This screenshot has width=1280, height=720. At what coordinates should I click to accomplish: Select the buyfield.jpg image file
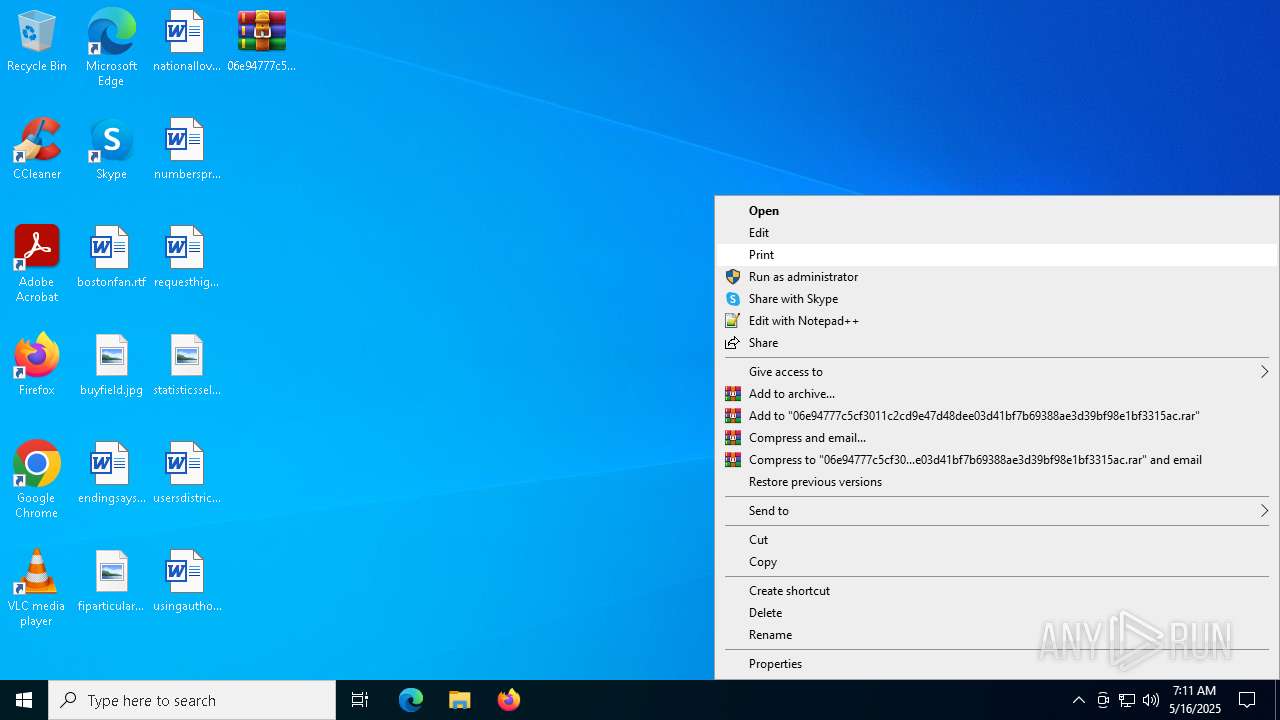[111, 366]
